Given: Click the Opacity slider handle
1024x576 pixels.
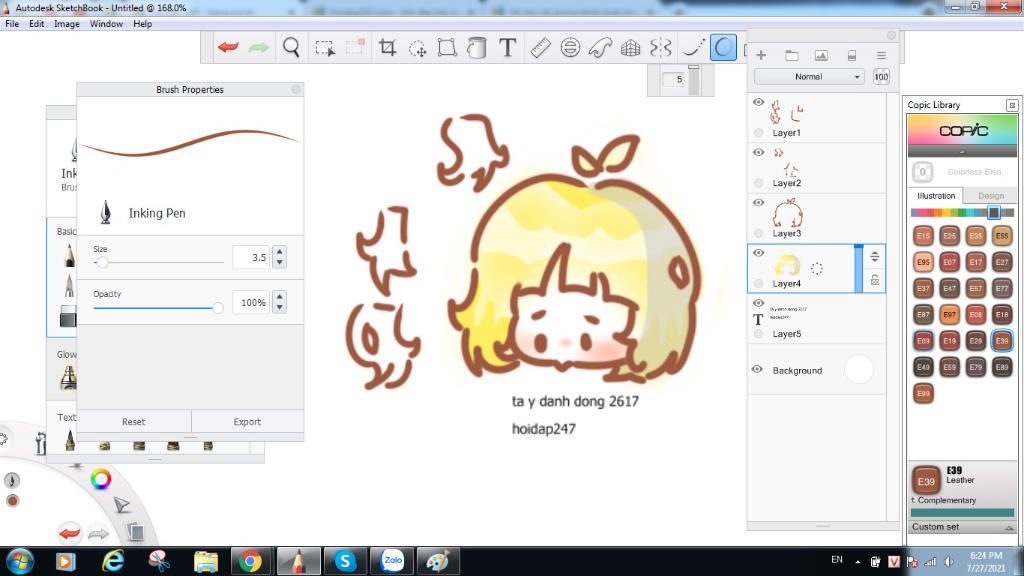Looking at the screenshot, I should point(218,308).
